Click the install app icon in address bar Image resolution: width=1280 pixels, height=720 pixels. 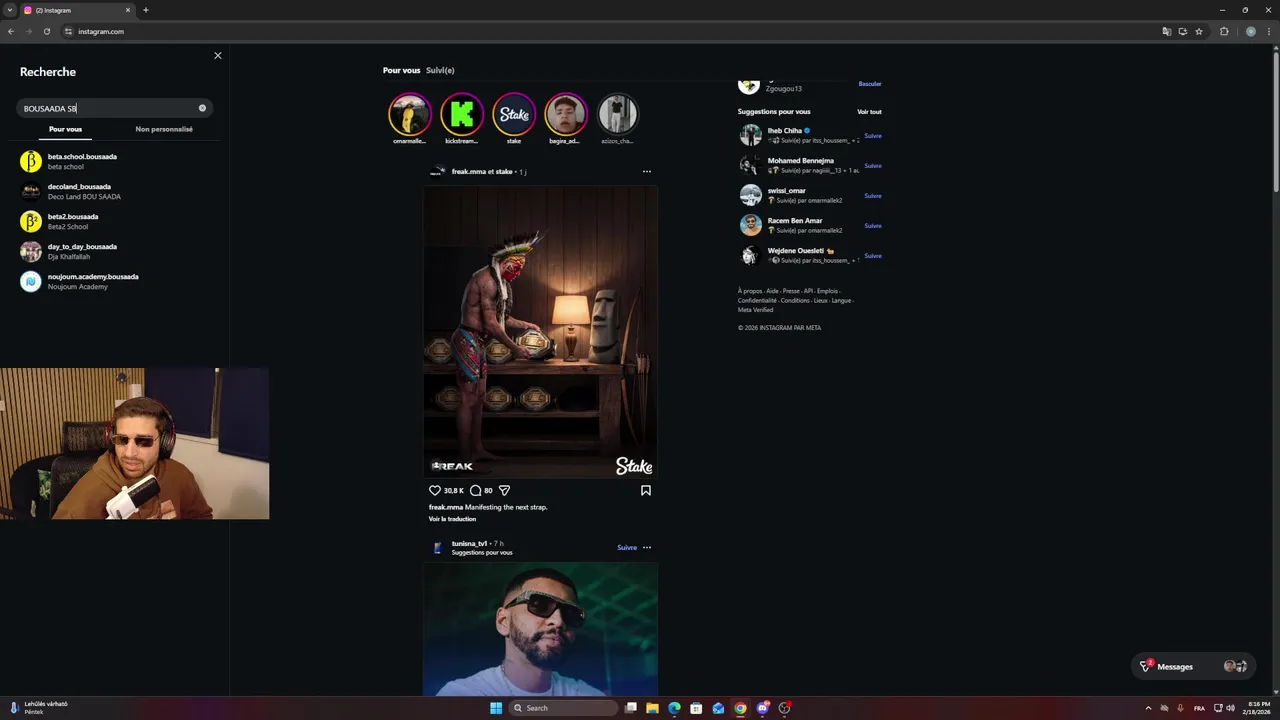pos(1182,32)
